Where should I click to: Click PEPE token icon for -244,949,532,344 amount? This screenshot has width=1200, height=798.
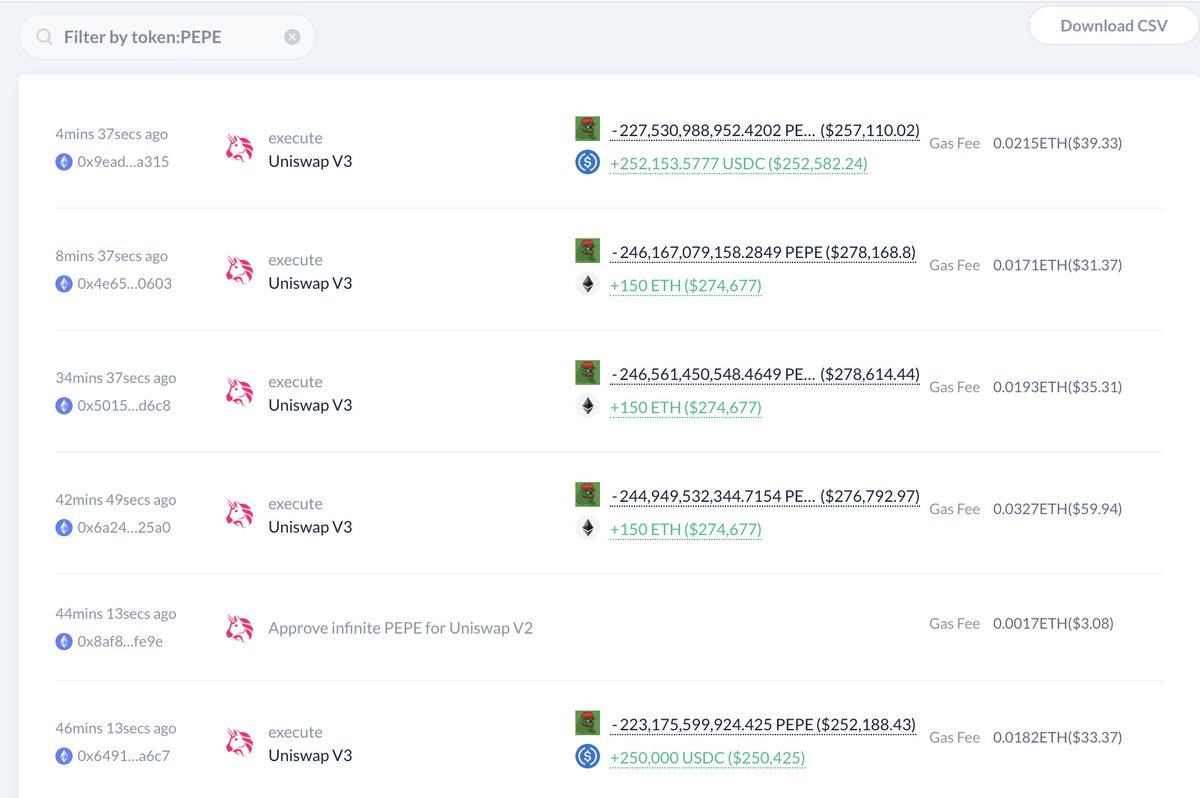point(587,494)
